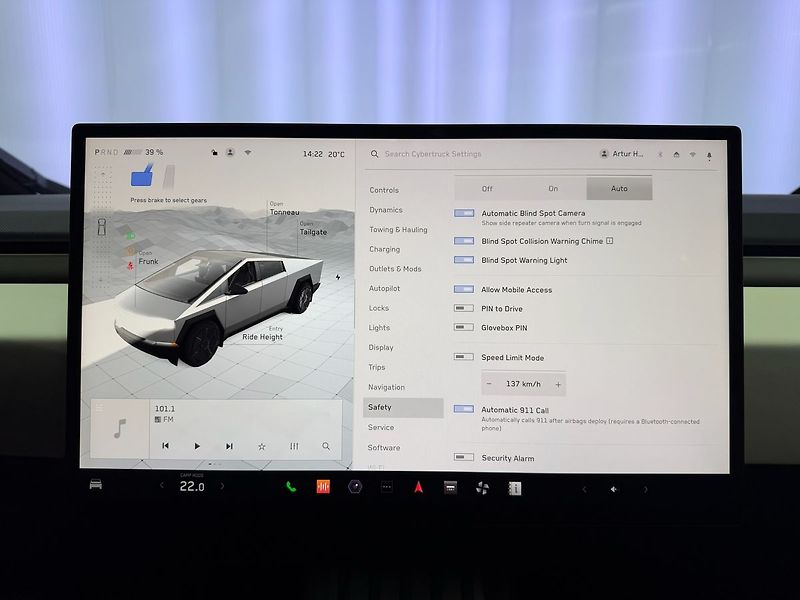
Task: Mute using the volume speaker icon
Action: 614,489
